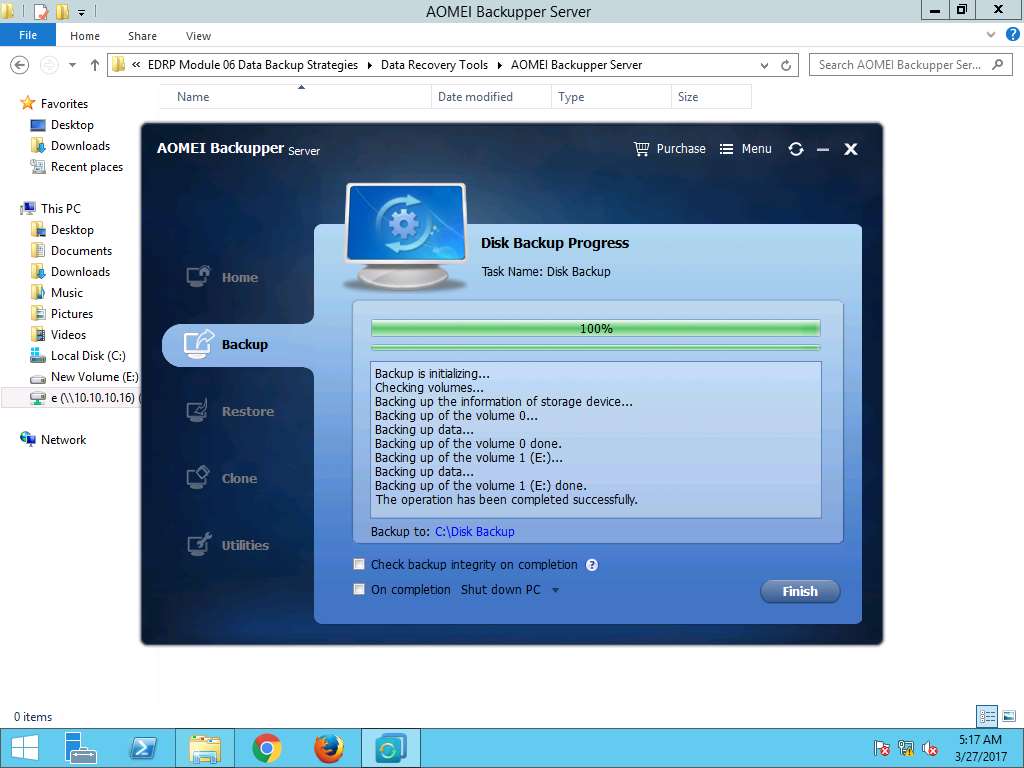The width and height of the screenshot is (1024, 768).
Task: Open the Clone section
Action: (222, 478)
